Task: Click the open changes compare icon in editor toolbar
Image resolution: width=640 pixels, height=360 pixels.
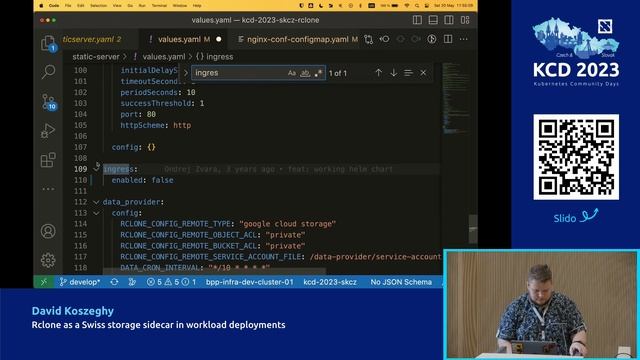Action: pos(369,39)
